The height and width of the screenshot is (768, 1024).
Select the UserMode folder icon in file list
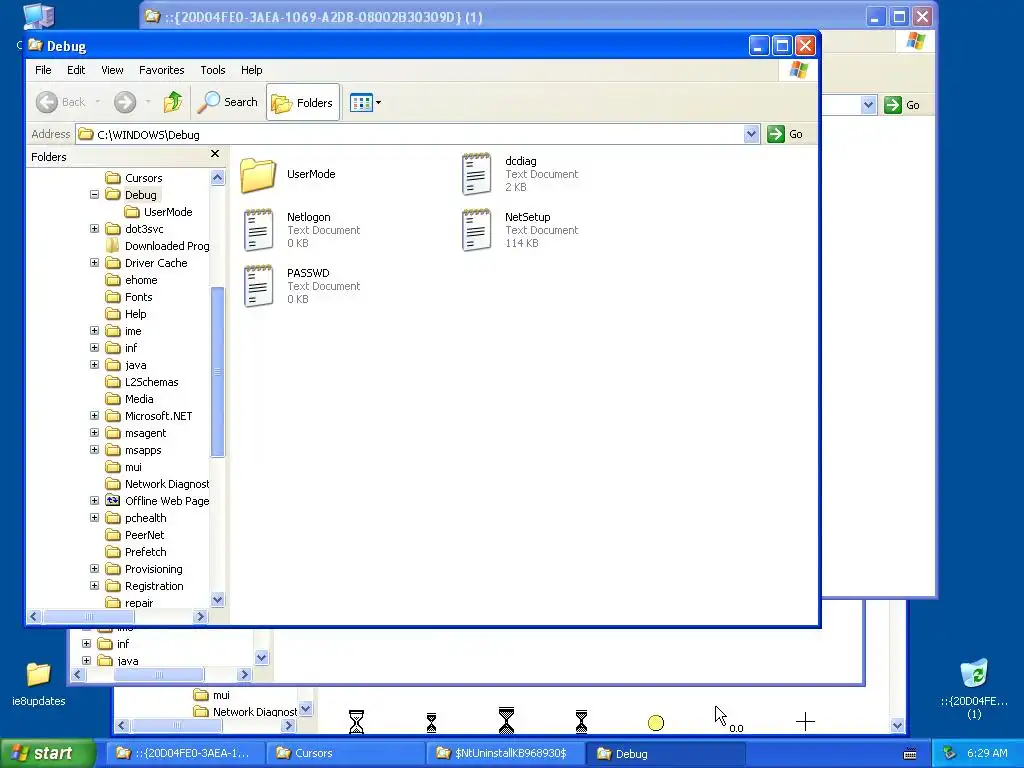coord(258,175)
